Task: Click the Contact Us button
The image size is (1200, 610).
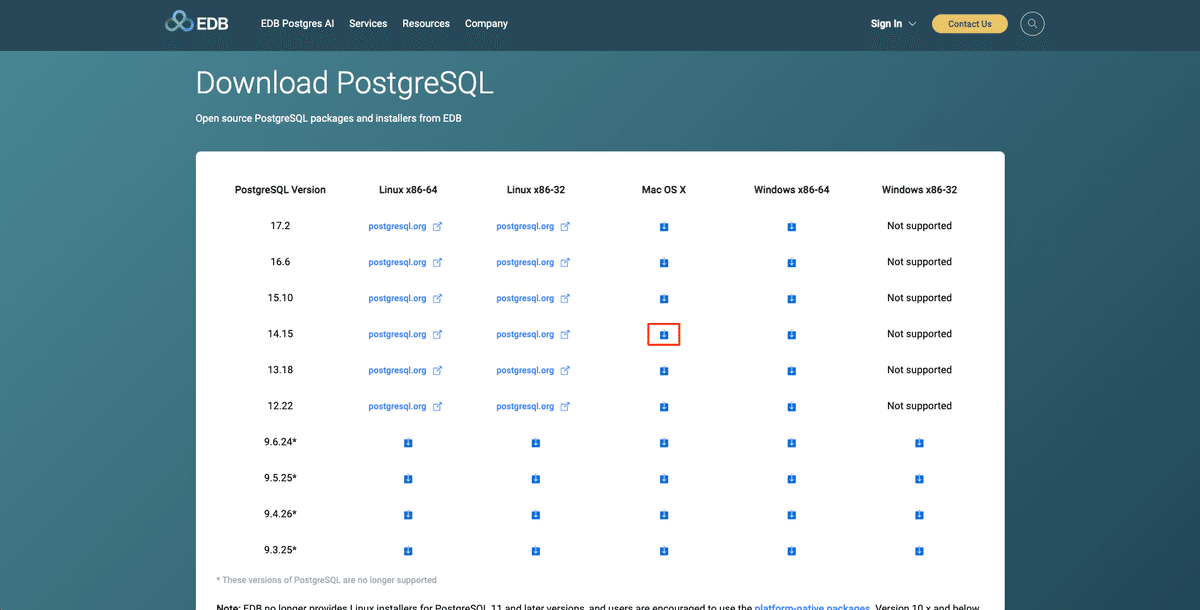Action: click(969, 24)
